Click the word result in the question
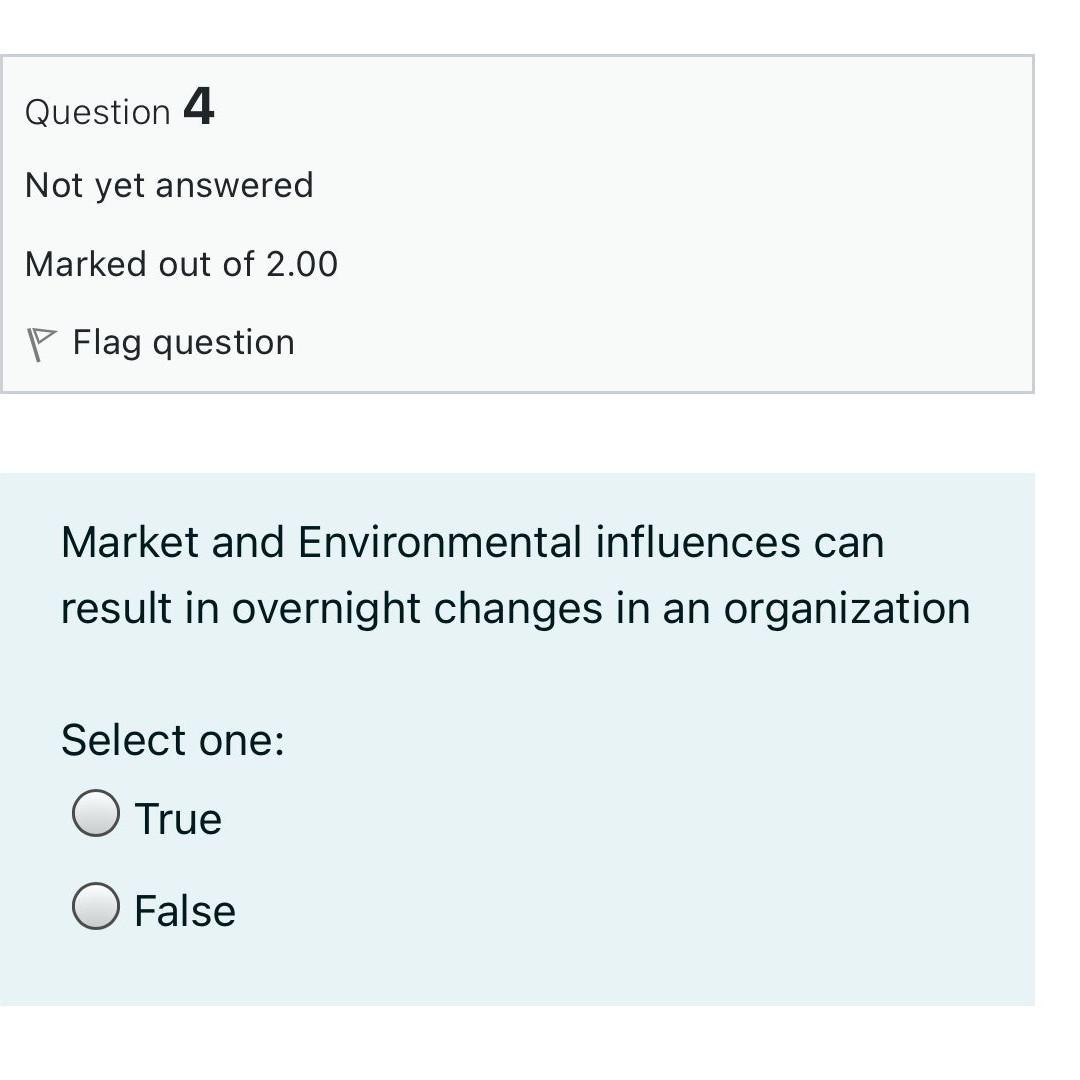1080x1080 pixels. (115, 608)
